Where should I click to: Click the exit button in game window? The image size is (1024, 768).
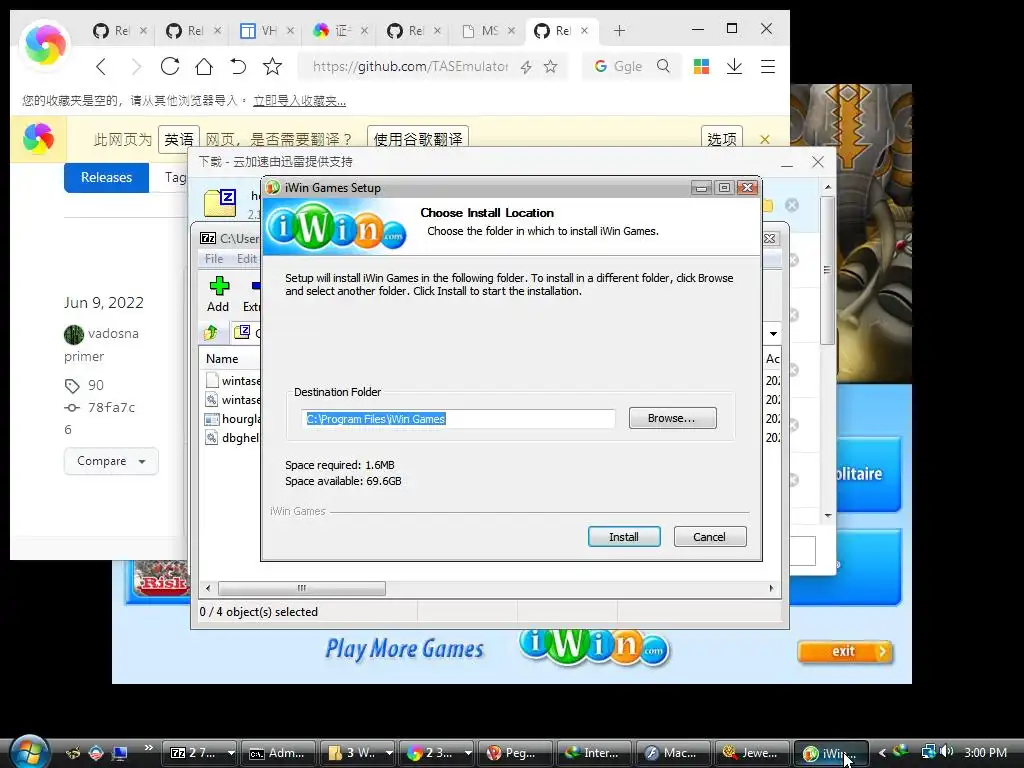(845, 651)
